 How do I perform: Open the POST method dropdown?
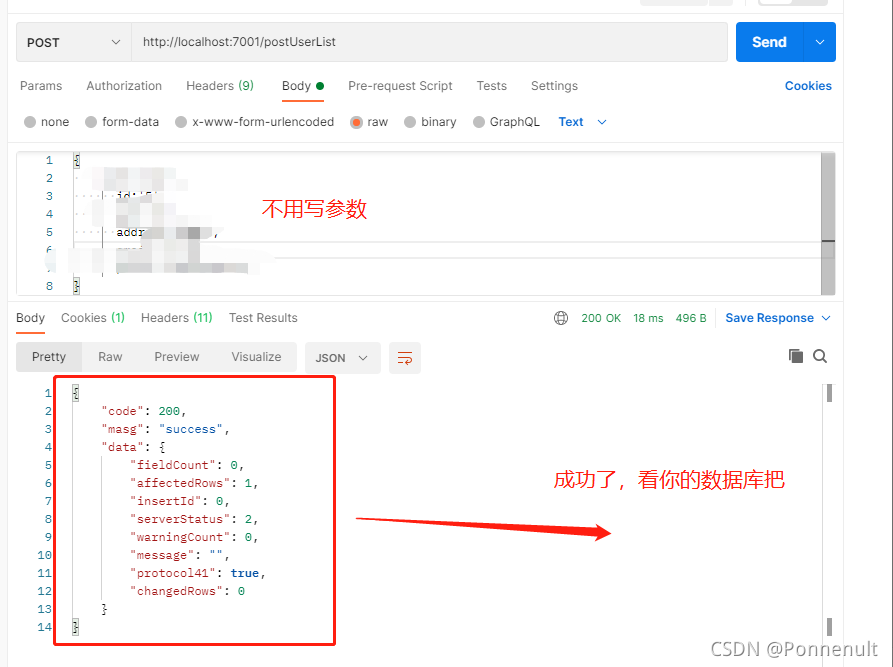click(73, 42)
